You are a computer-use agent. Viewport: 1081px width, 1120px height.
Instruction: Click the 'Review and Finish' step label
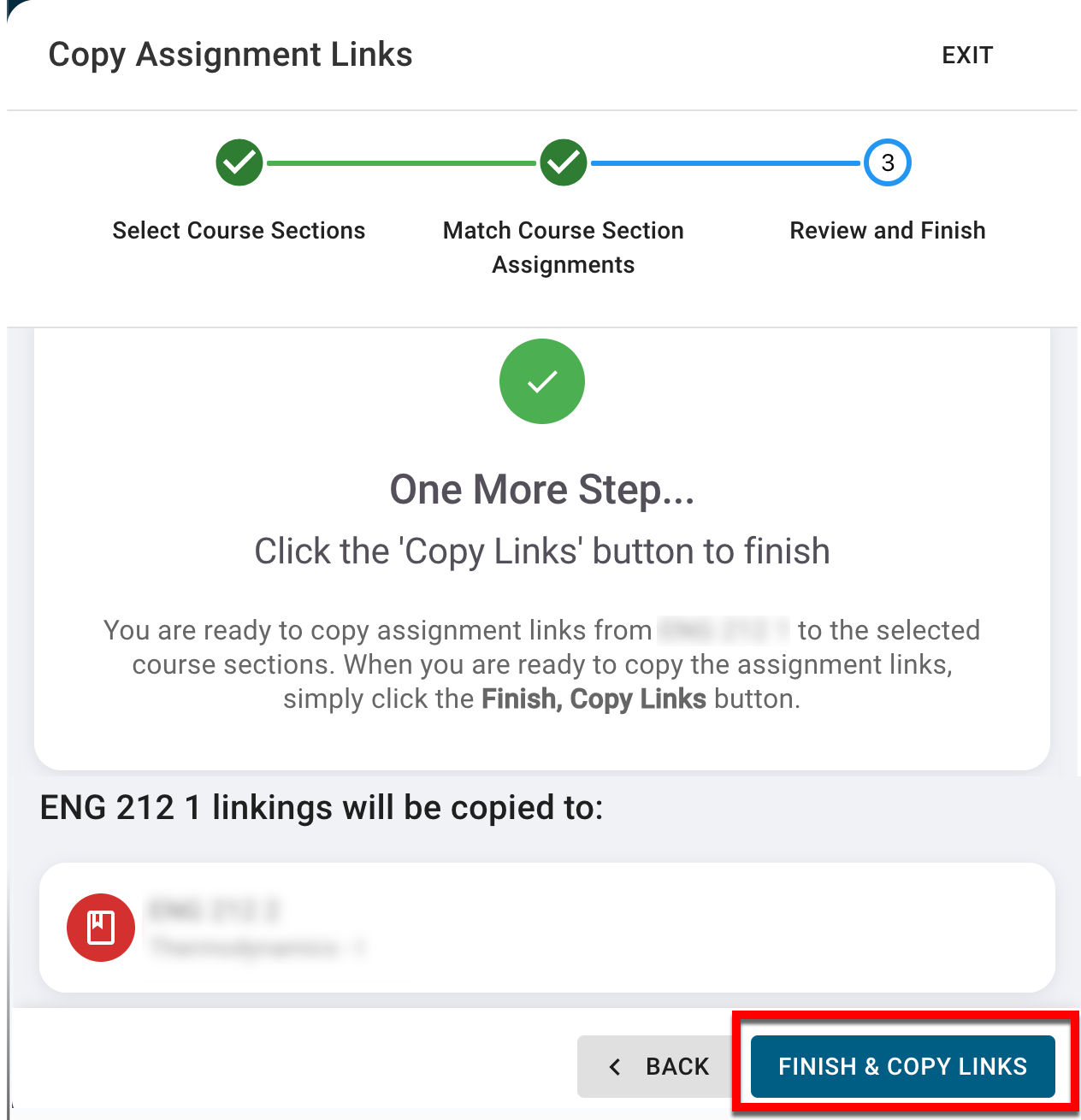(888, 231)
